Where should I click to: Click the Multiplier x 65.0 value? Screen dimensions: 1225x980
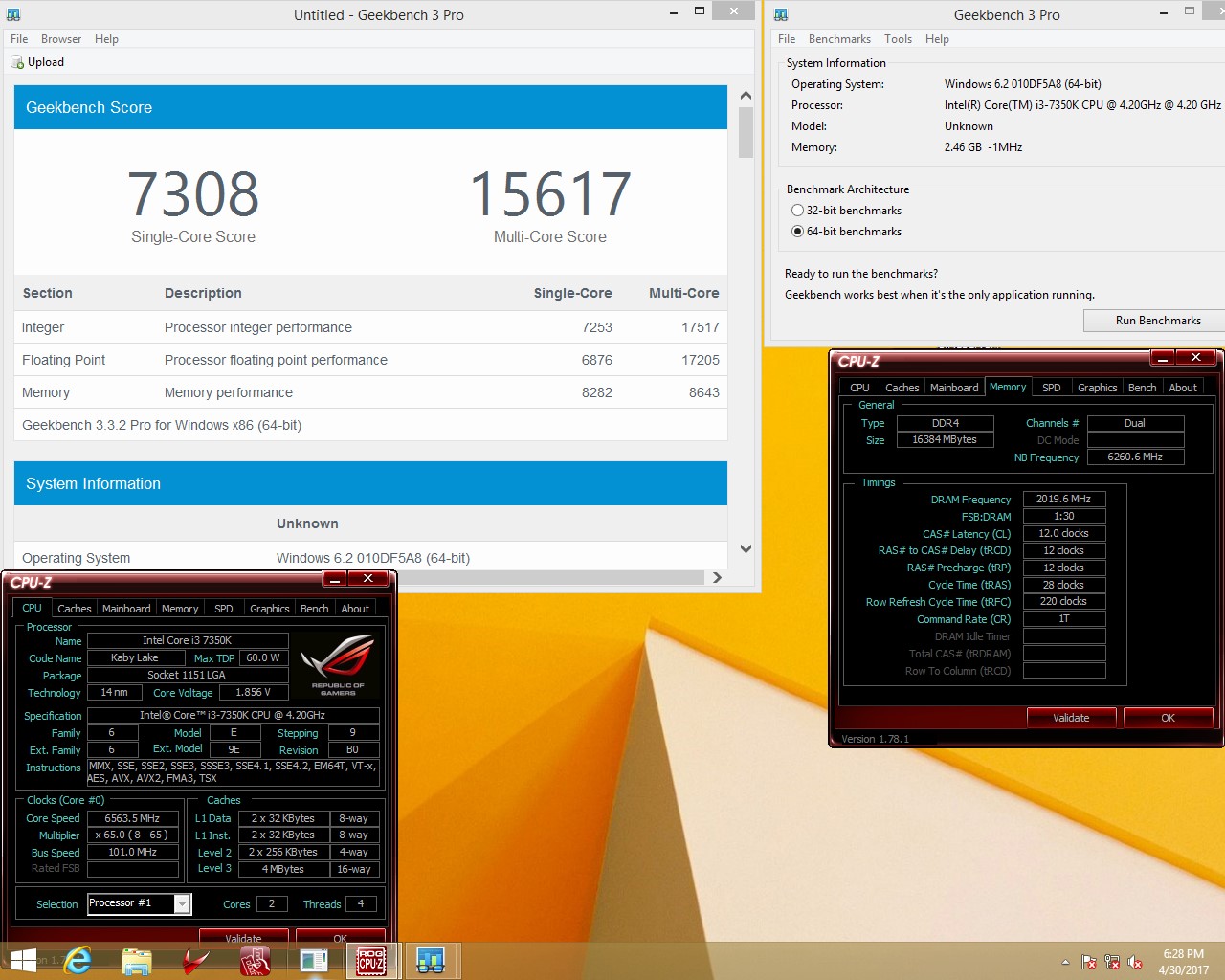pos(132,835)
